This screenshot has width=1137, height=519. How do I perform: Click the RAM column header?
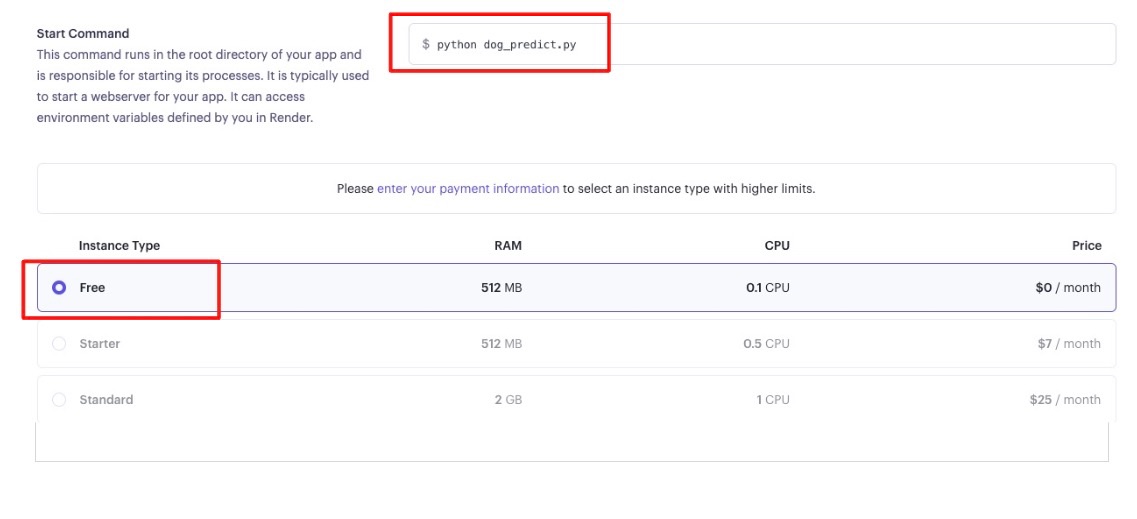[508, 246]
